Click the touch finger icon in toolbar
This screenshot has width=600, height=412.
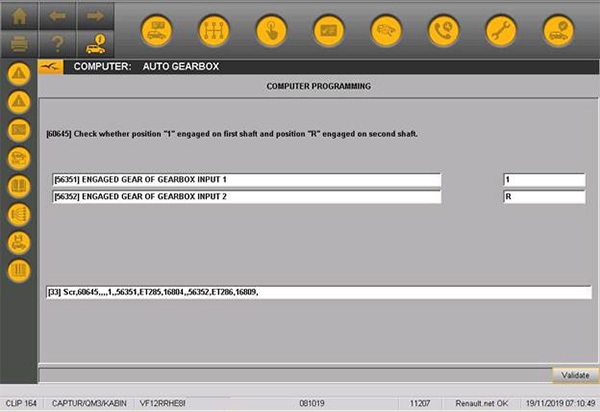click(270, 31)
